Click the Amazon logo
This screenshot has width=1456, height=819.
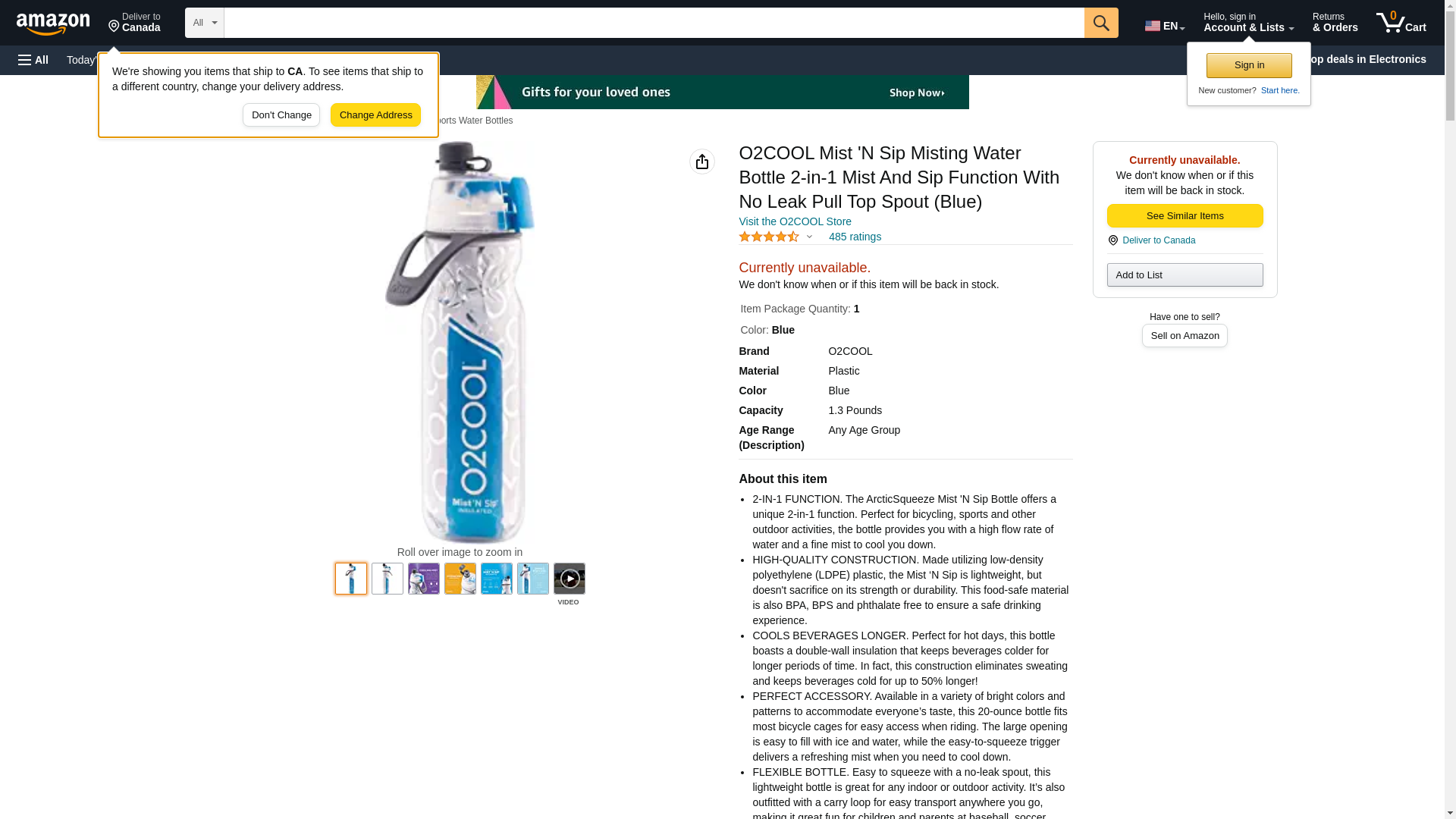[53, 24]
